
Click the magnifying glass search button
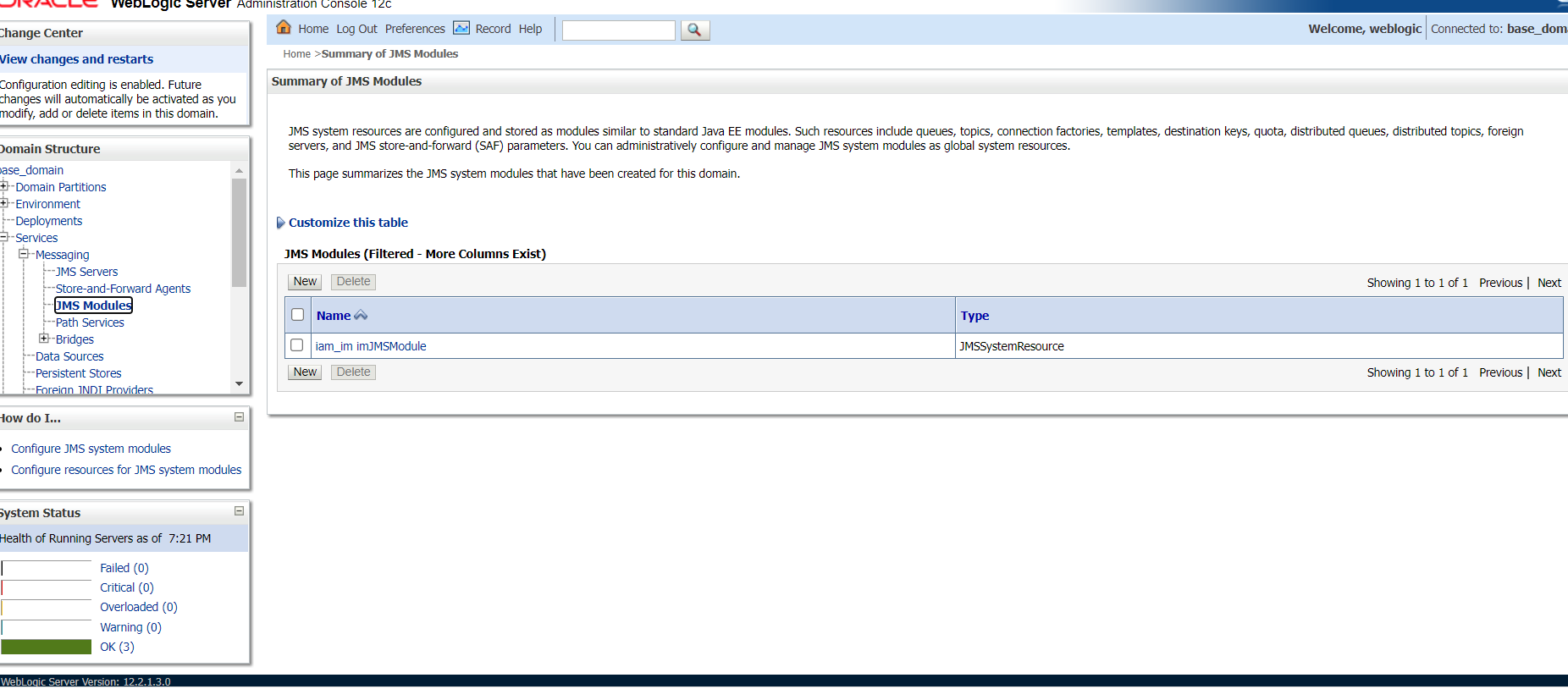point(694,30)
